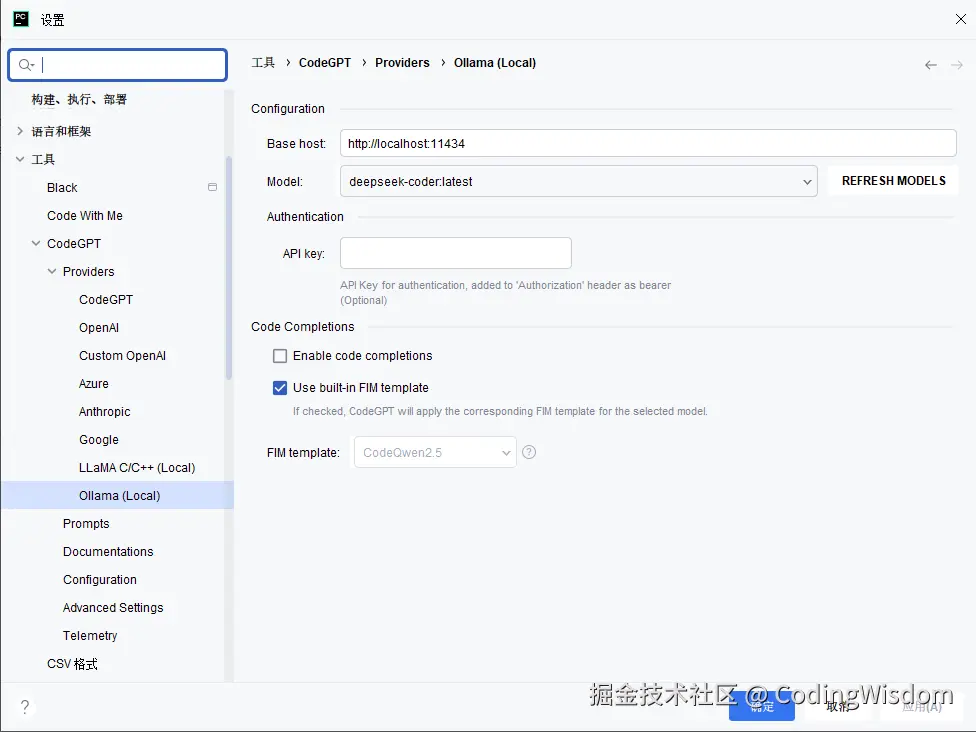
Task: Click the Code Completions section heading
Action: click(x=303, y=326)
